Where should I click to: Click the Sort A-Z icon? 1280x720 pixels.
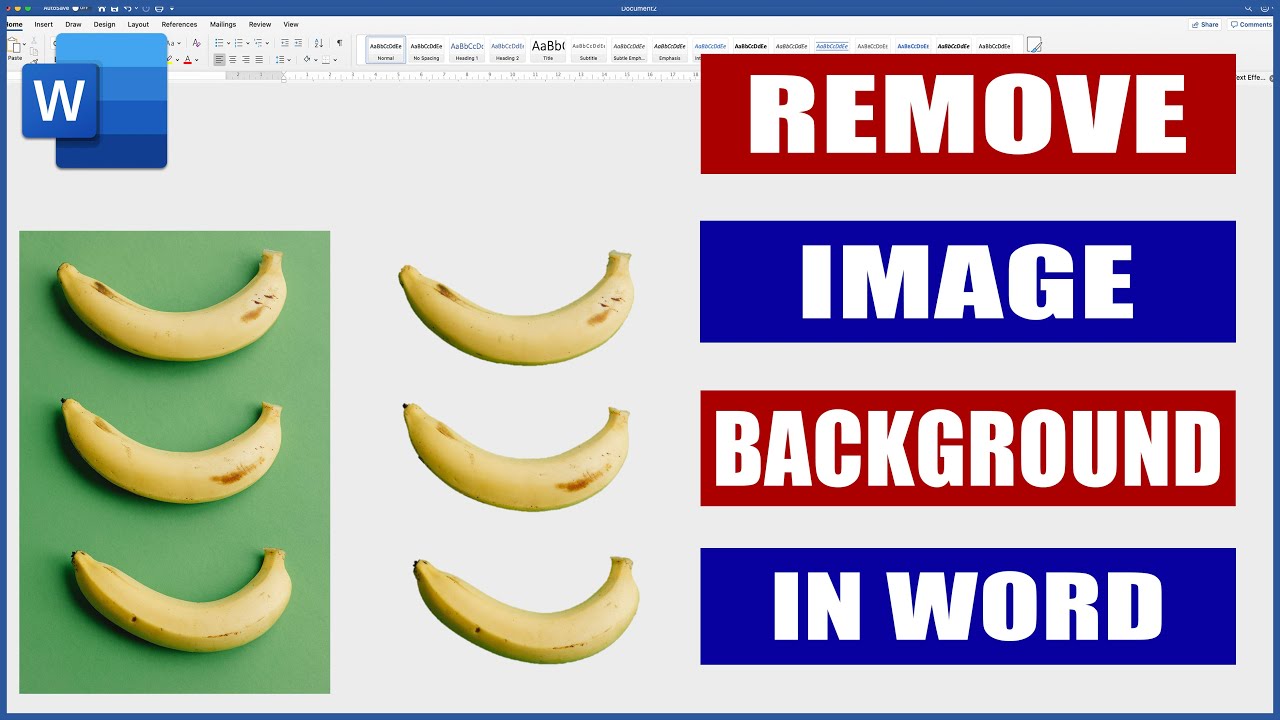pos(319,43)
